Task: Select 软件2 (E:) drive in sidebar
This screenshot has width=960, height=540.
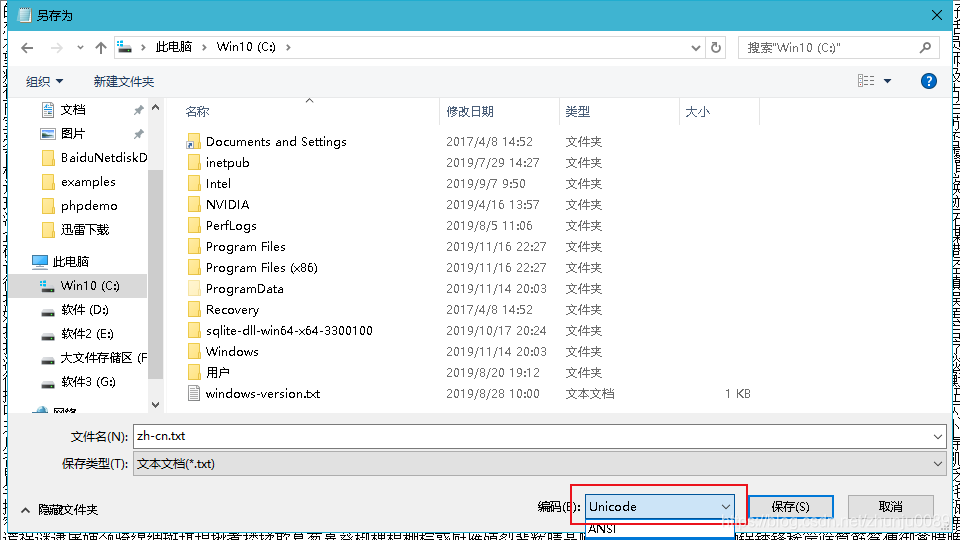Action: pos(88,334)
